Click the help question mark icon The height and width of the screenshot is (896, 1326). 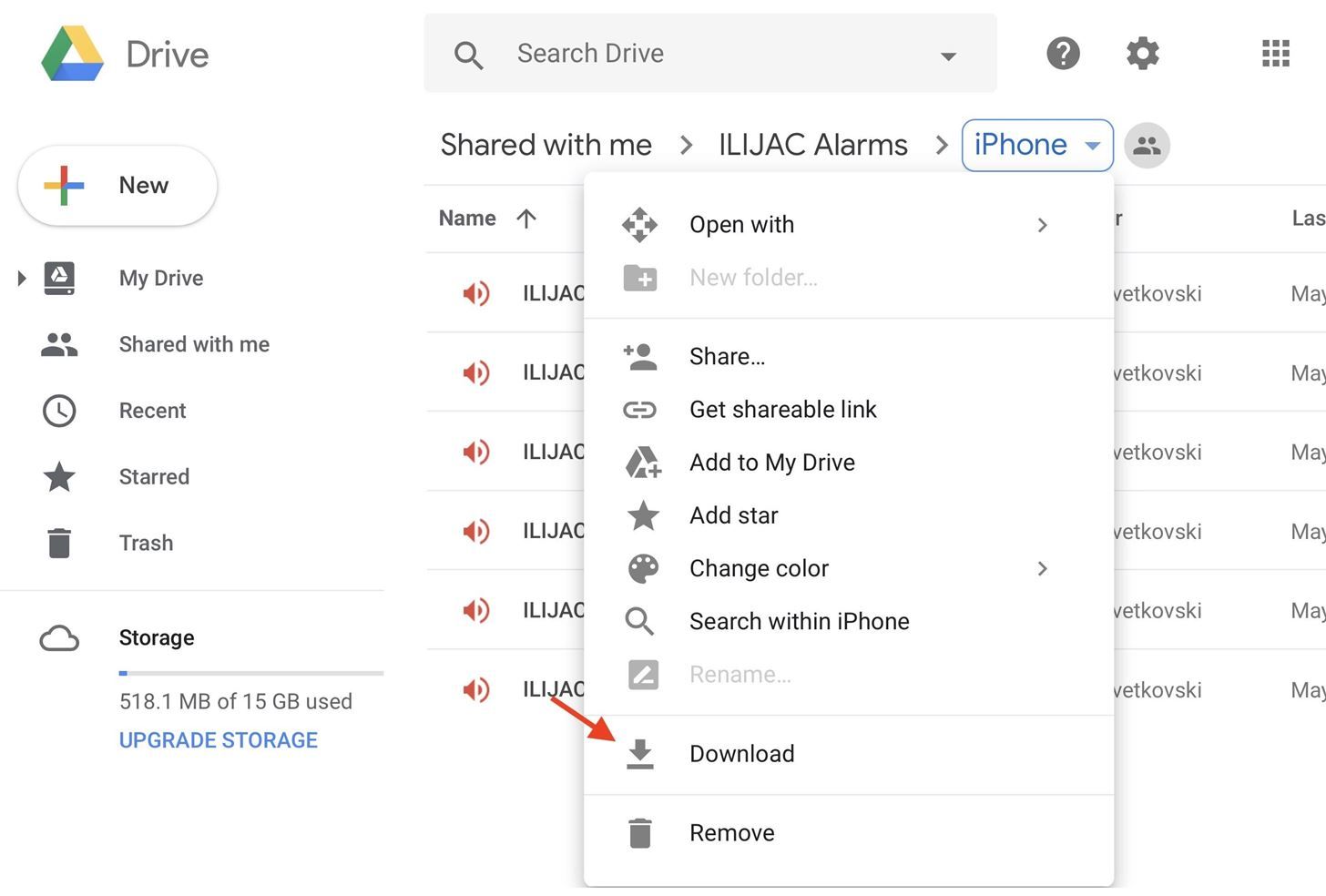click(1063, 54)
